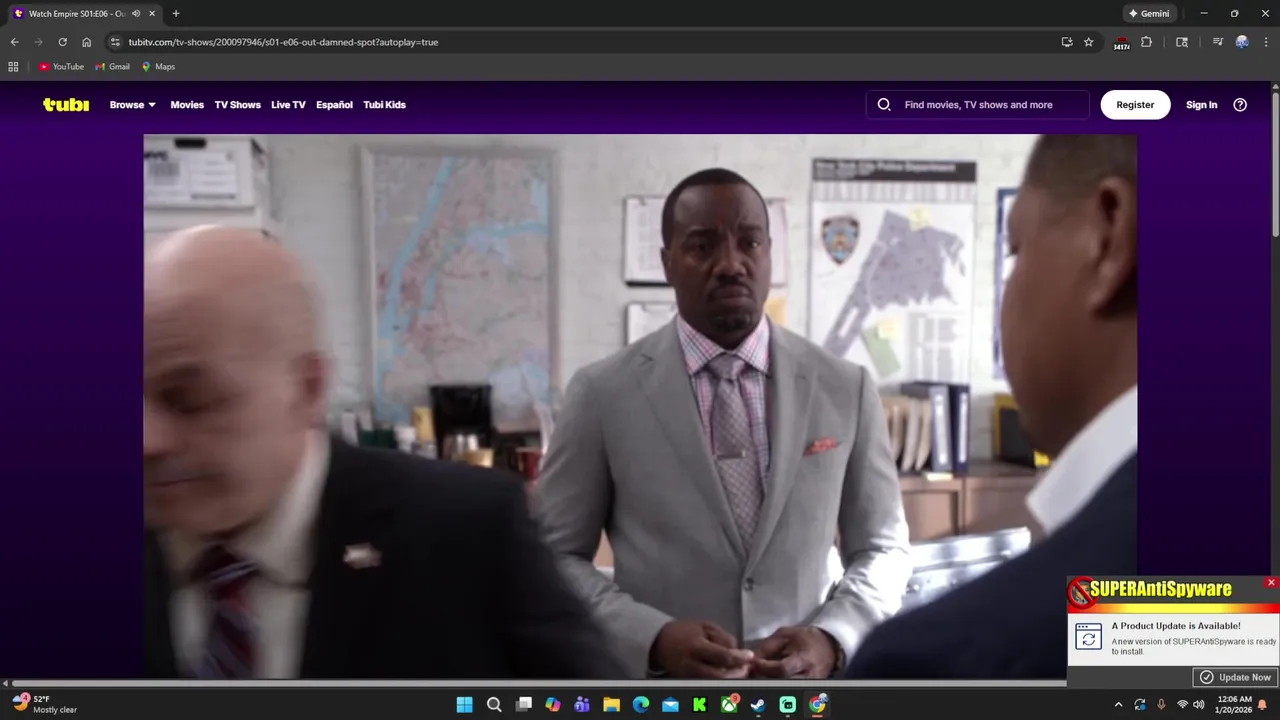The width and height of the screenshot is (1280, 720).
Task: Click the search magnifier icon on Tubi
Action: [x=884, y=105]
